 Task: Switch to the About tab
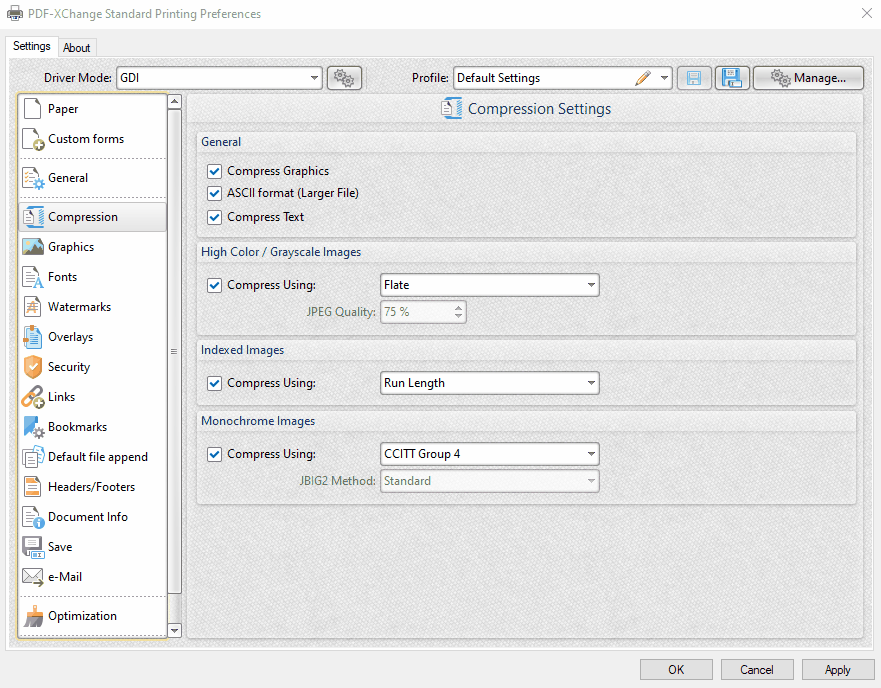coord(76,48)
